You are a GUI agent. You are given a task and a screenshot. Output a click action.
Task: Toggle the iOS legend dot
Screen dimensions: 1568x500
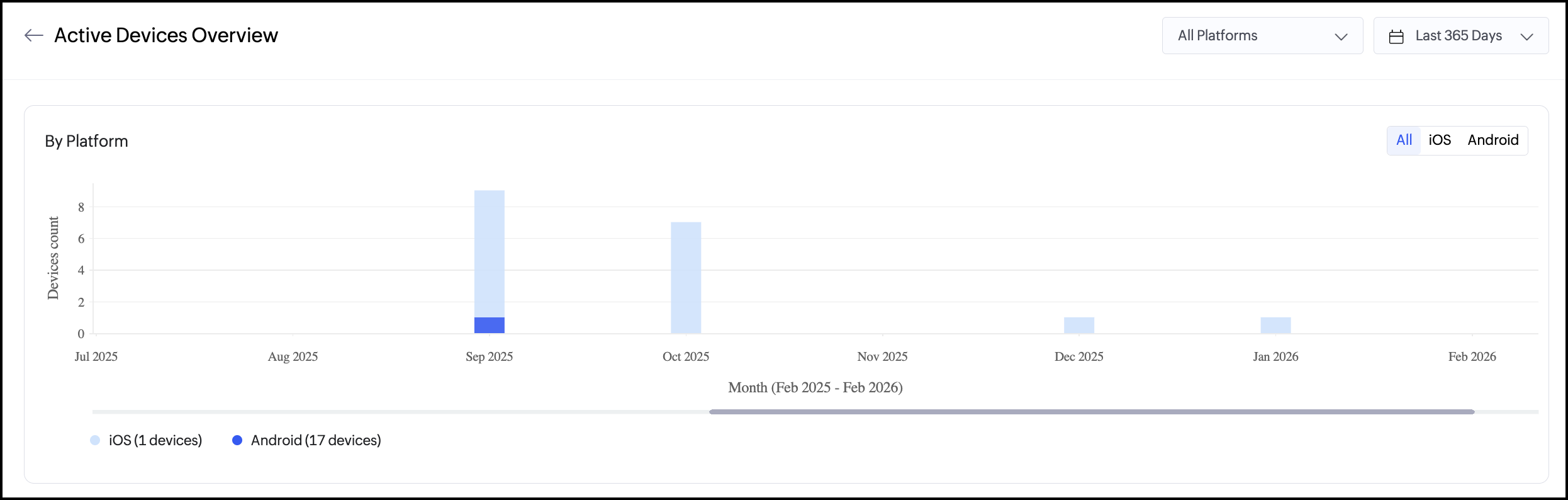coord(95,440)
